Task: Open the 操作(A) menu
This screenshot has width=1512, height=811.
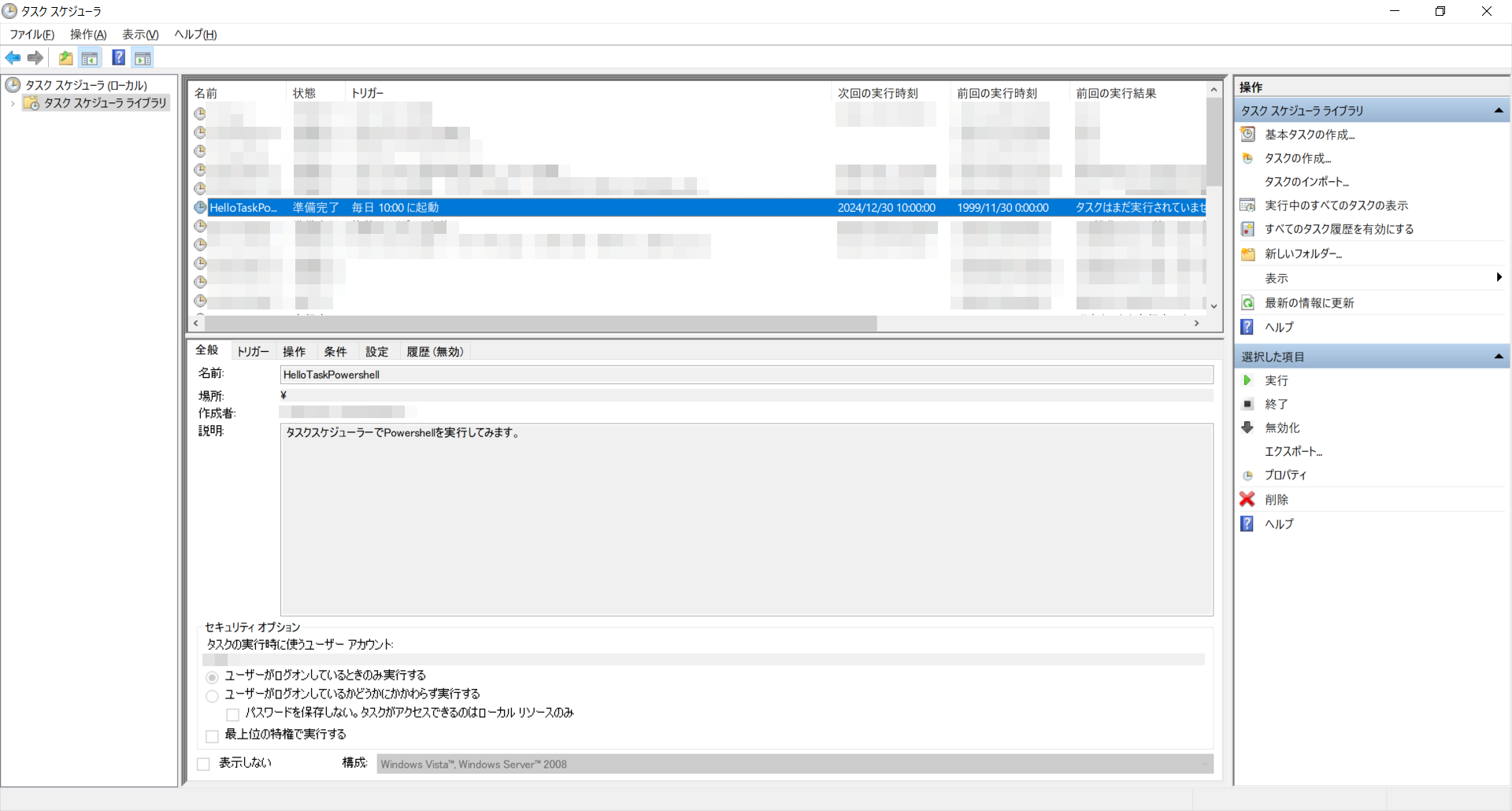Action: 87,35
